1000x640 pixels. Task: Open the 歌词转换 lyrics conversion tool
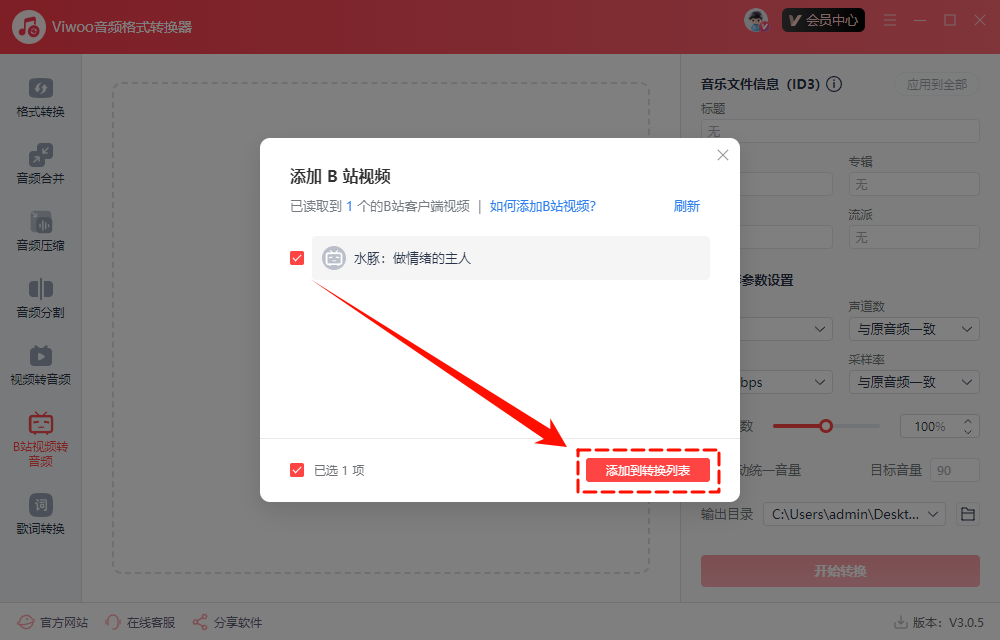pyautogui.click(x=40, y=515)
